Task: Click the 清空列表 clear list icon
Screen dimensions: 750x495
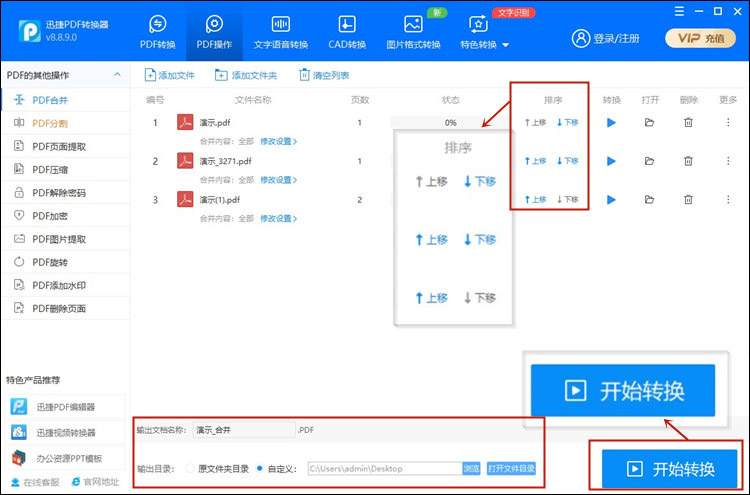Action: [x=304, y=75]
